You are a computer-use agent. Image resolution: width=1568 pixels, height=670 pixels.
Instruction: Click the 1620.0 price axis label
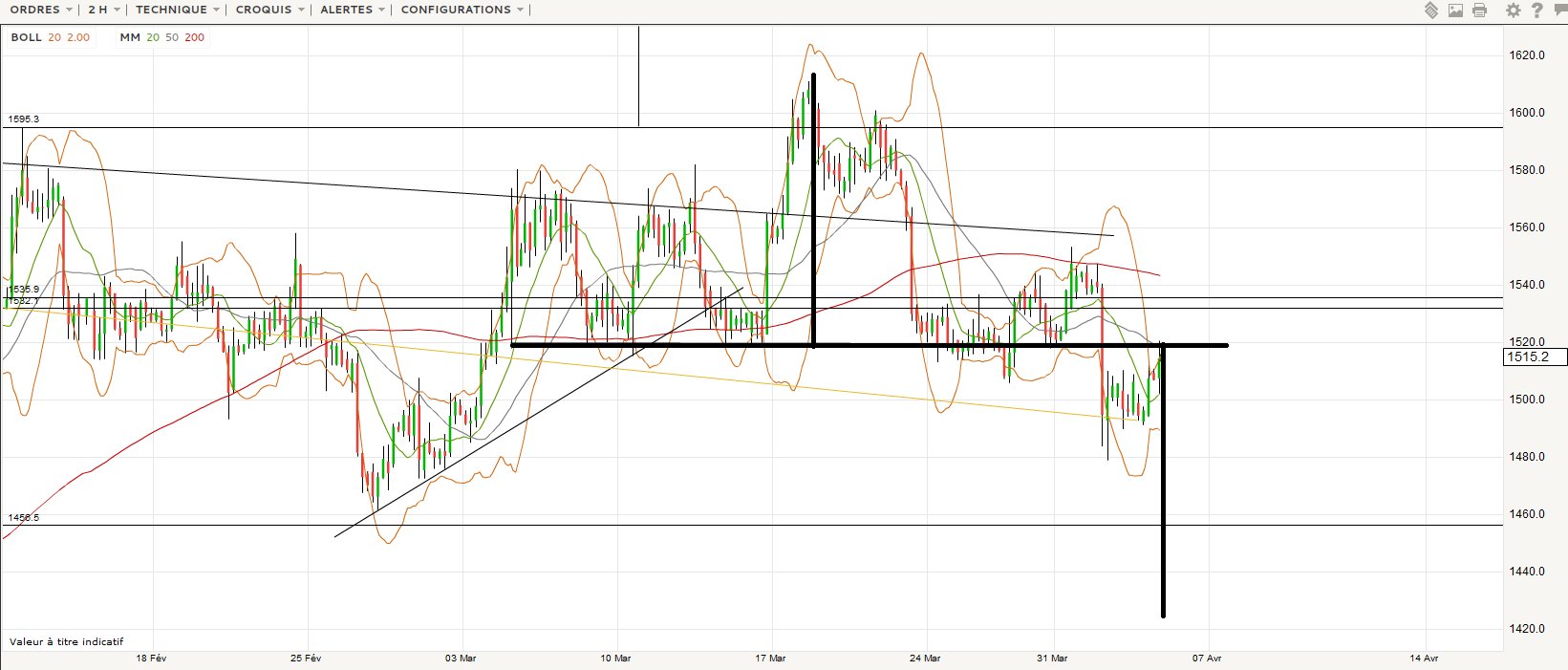[x=1527, y=55]
